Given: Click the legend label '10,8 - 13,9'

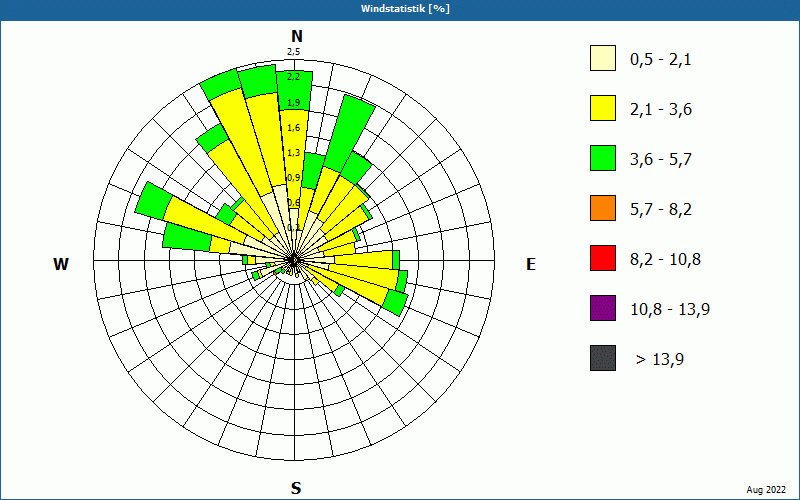Looking at the screenshot, I should click(x=670, y=310).
